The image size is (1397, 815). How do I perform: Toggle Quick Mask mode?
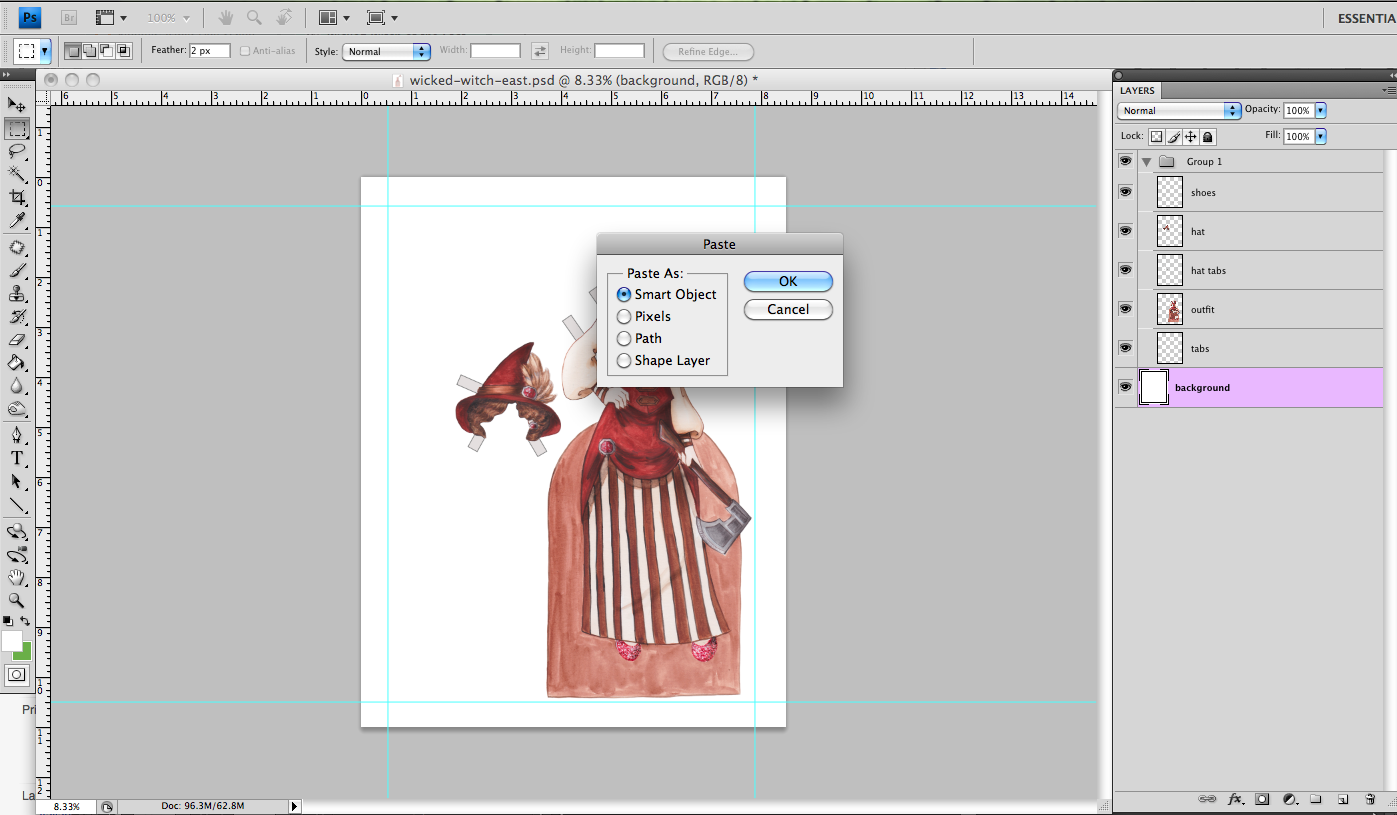coord(17,675)
